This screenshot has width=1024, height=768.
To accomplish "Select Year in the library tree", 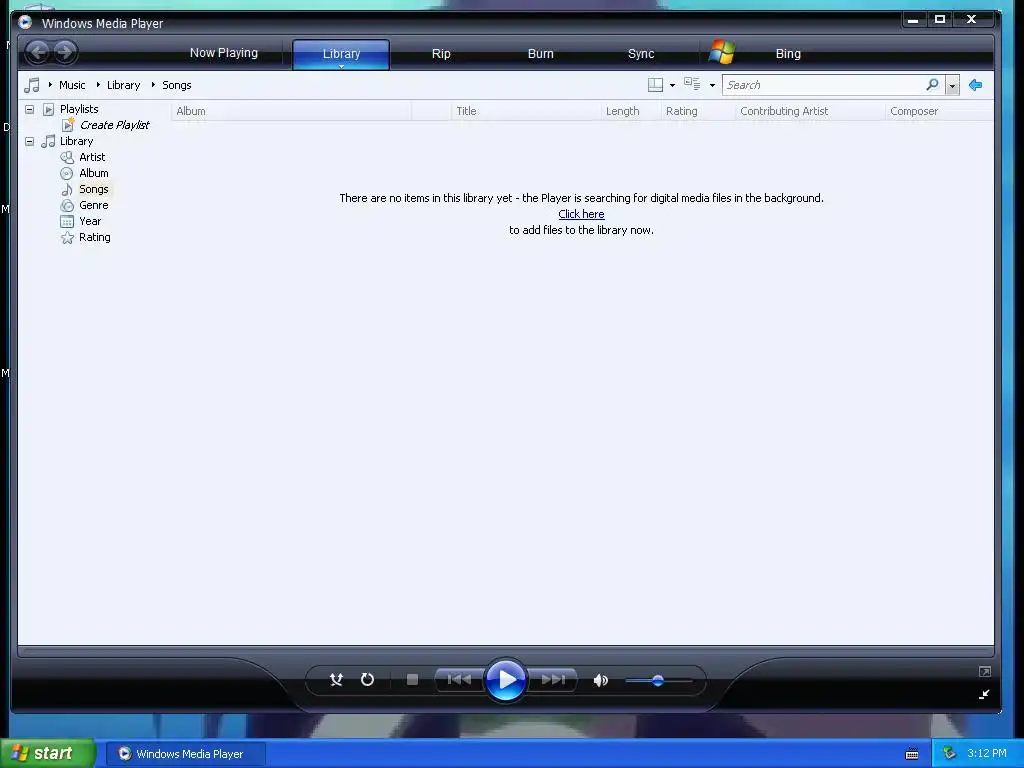I will (x=90, y=221).
